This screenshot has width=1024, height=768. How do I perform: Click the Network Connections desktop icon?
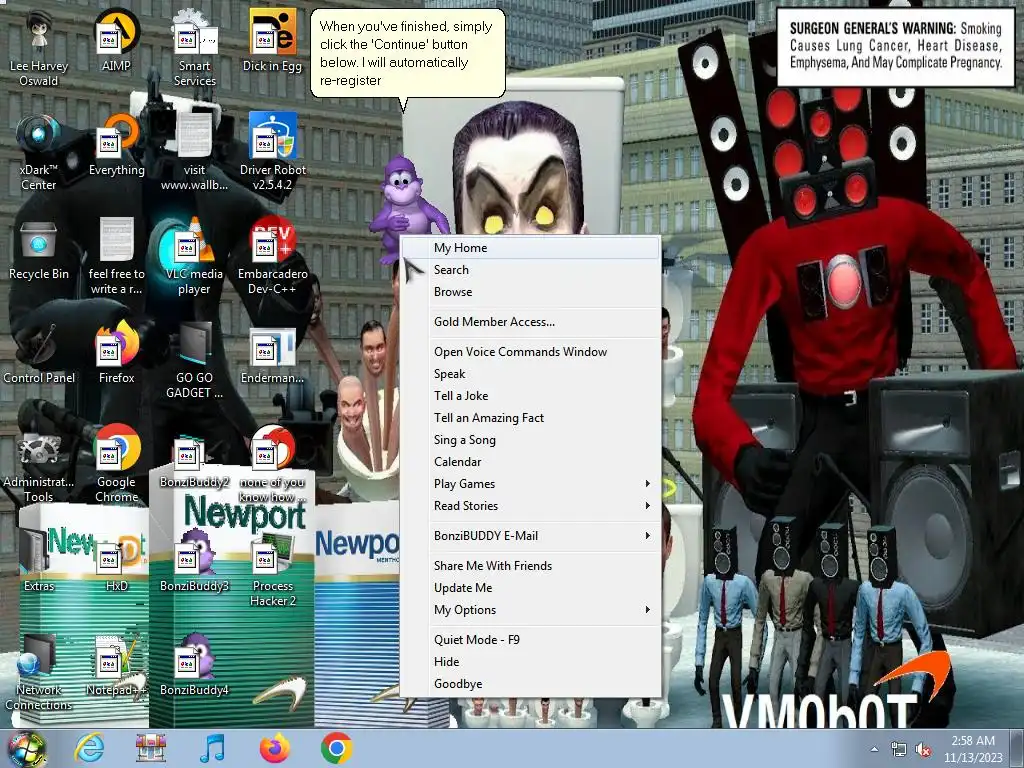(39, 673)
